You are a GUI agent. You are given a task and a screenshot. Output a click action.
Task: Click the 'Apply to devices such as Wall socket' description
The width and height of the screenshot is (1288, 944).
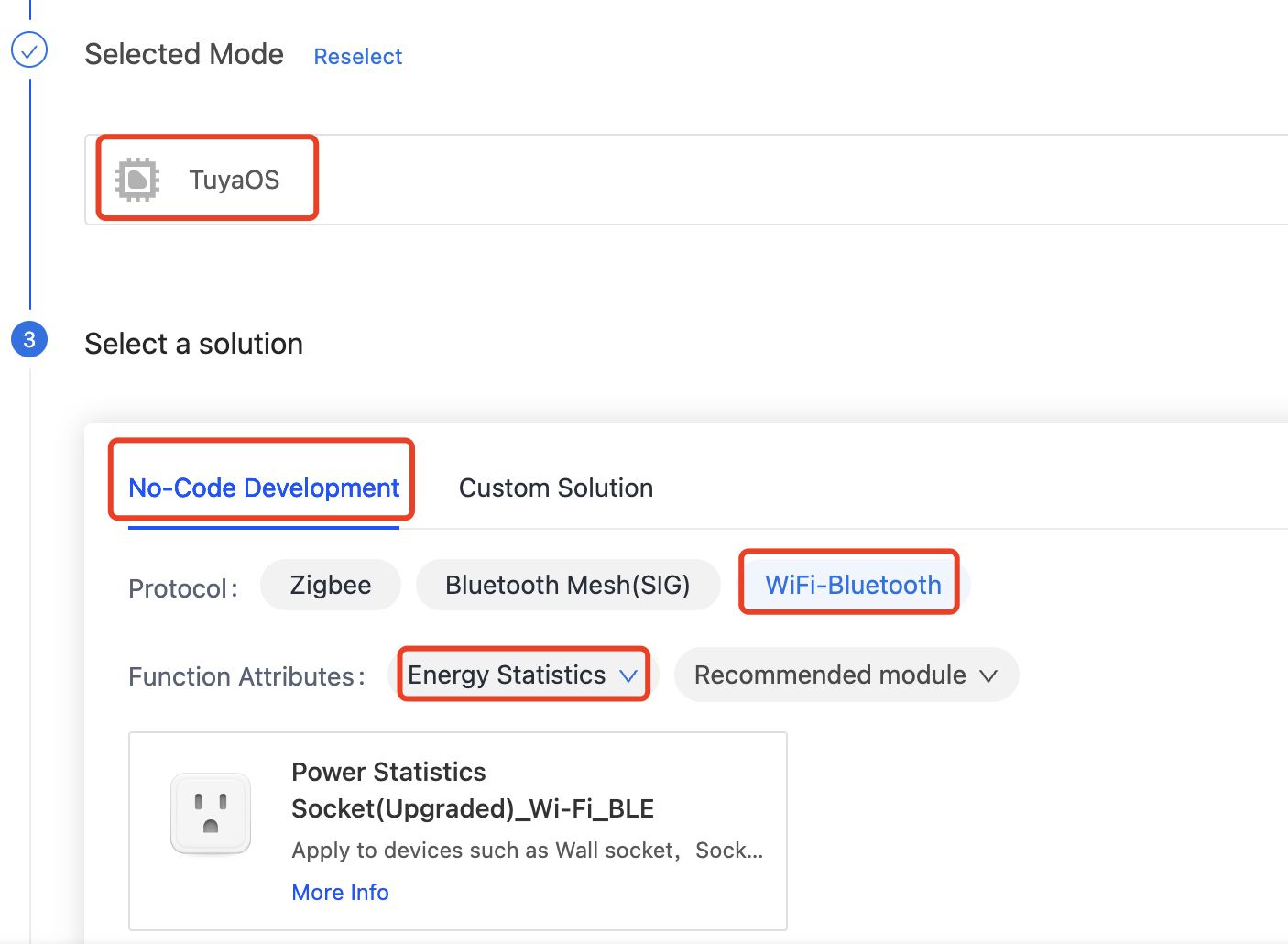pos(528,851)
